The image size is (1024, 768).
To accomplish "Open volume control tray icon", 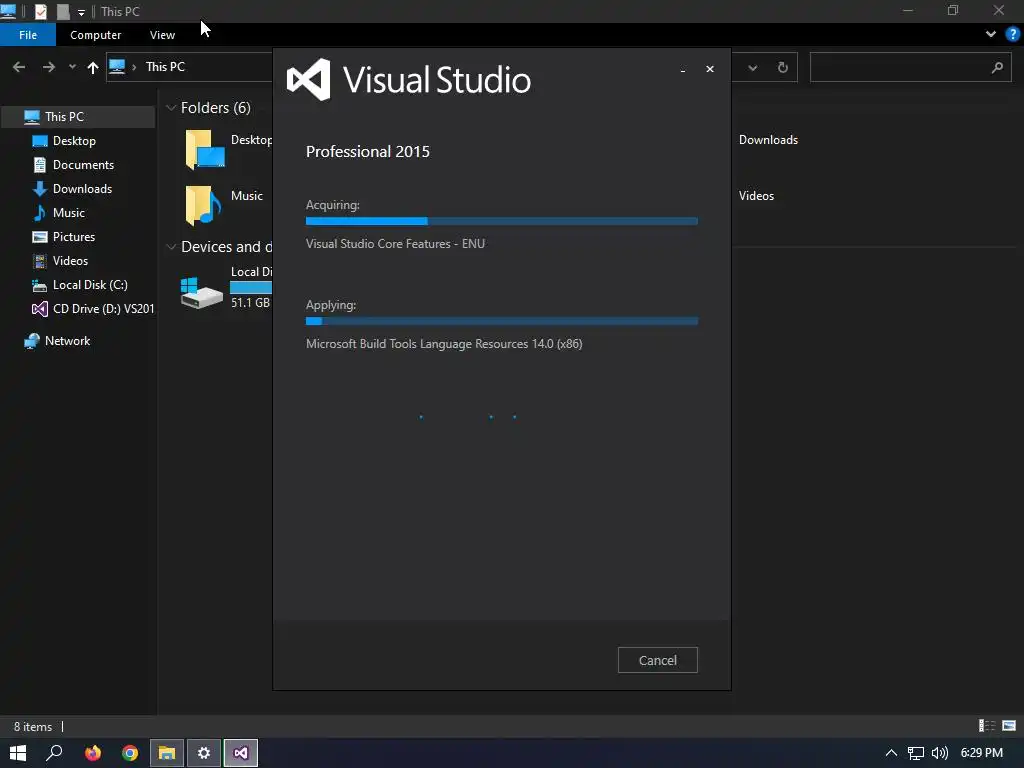I will [x=940, y=753].
